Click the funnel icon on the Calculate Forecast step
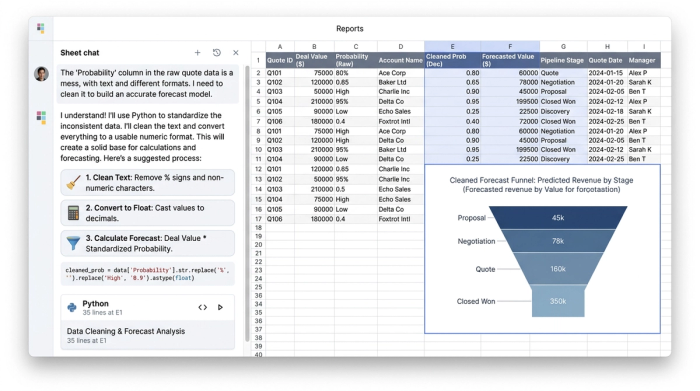The image size is (700, 391). tap(73, 243)
